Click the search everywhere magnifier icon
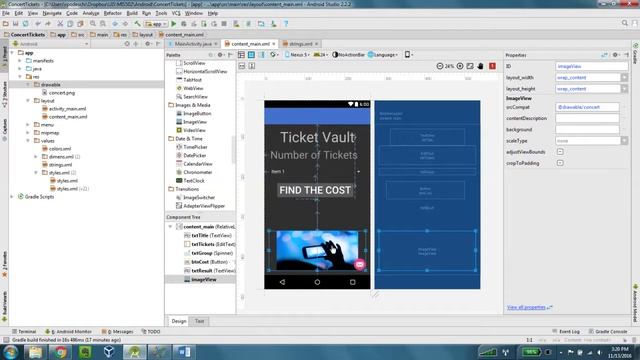 pos(624,23)
